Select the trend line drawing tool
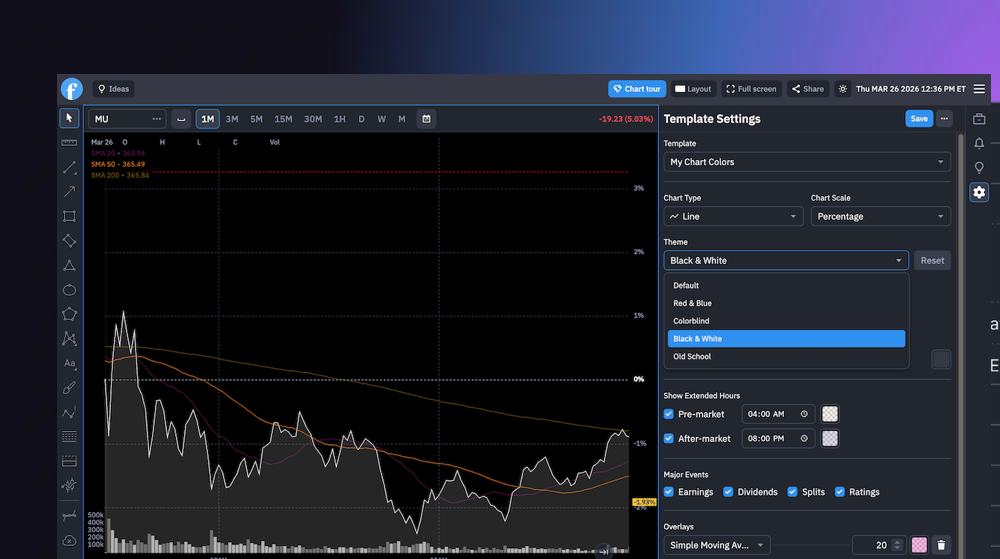 tap(69, 167)
